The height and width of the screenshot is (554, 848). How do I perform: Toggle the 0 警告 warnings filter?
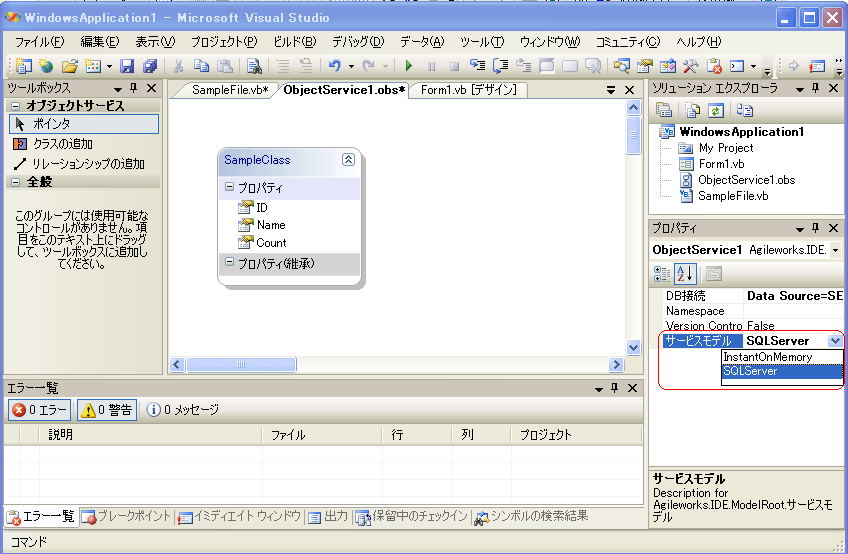(107, 410)
